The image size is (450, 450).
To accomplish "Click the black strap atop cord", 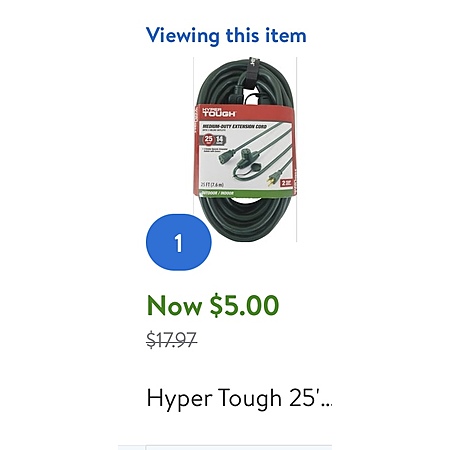I will click(x=253, y=72).
